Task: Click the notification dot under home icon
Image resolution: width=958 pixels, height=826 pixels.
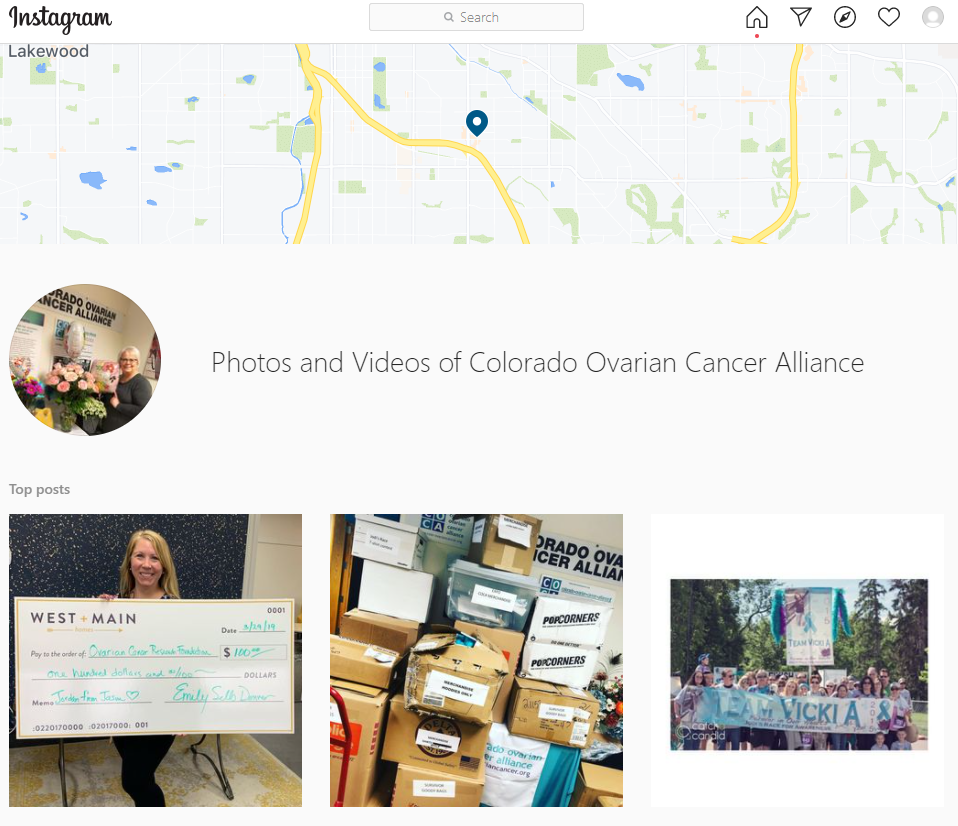Action: coord(756,36)
